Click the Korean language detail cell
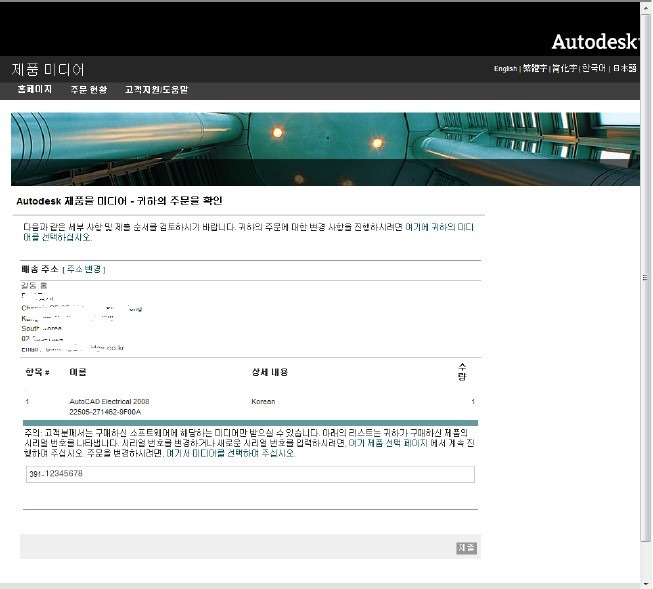 (263, 402)
